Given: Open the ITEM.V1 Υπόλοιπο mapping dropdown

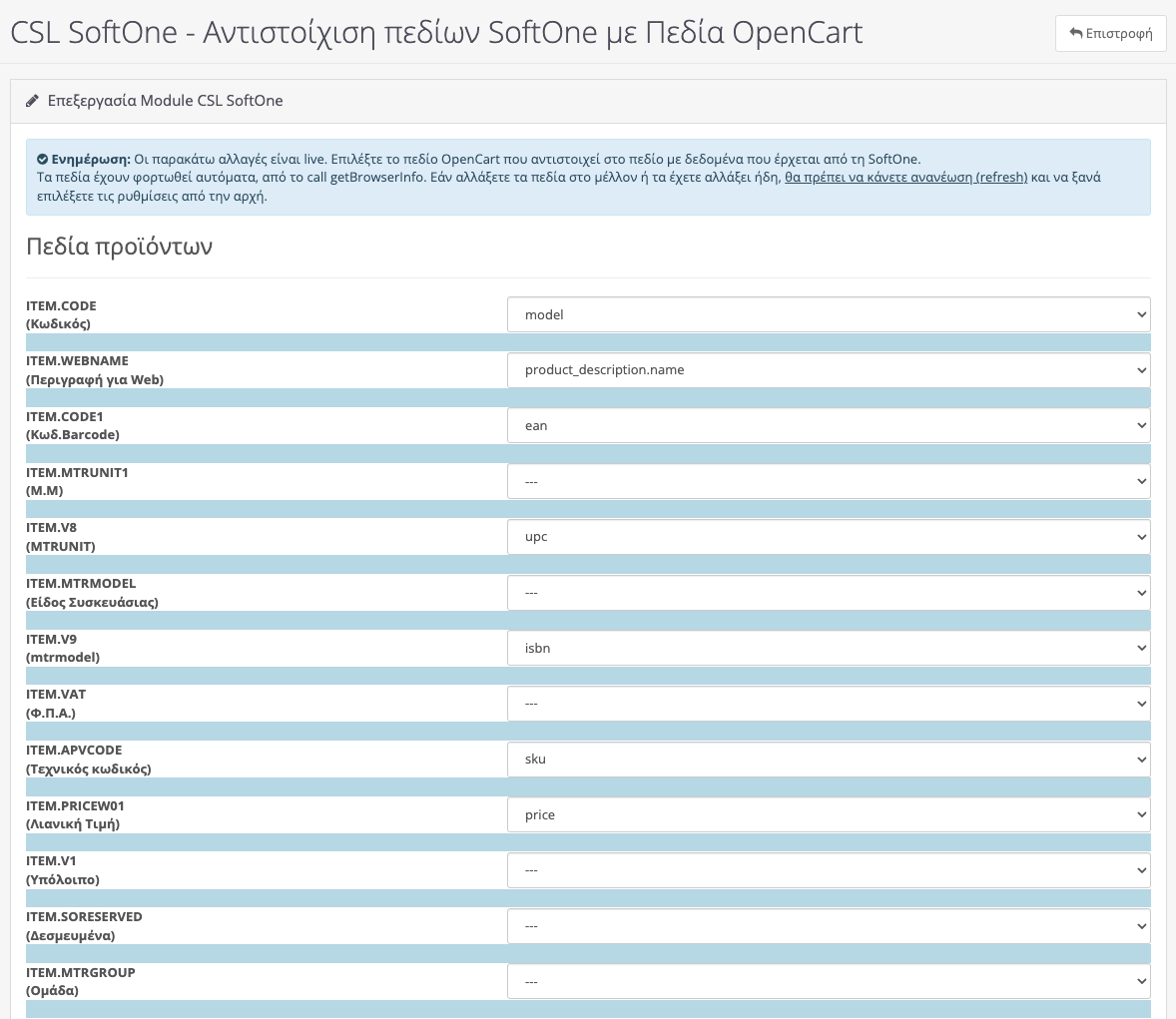Looking at the screenshot, I should pos(829,870).
